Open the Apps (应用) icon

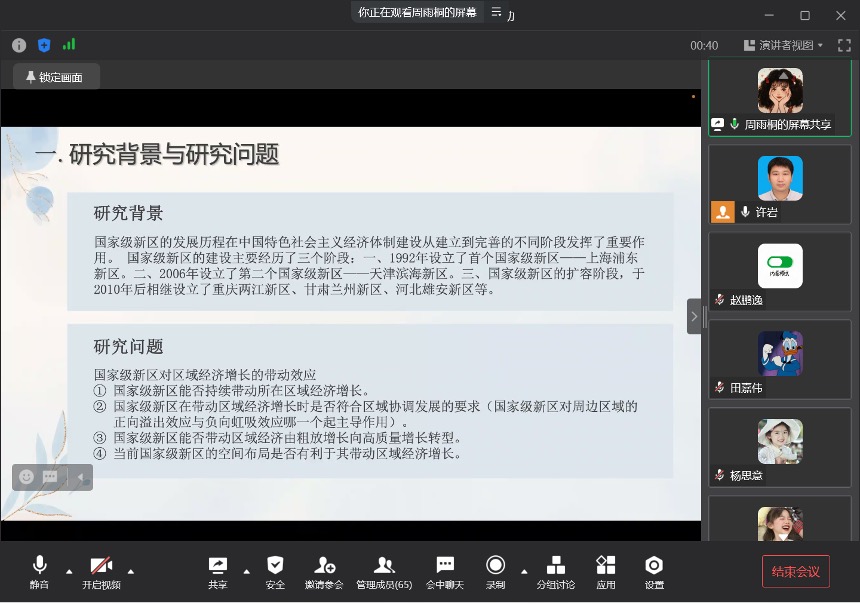tap(605, 571)
